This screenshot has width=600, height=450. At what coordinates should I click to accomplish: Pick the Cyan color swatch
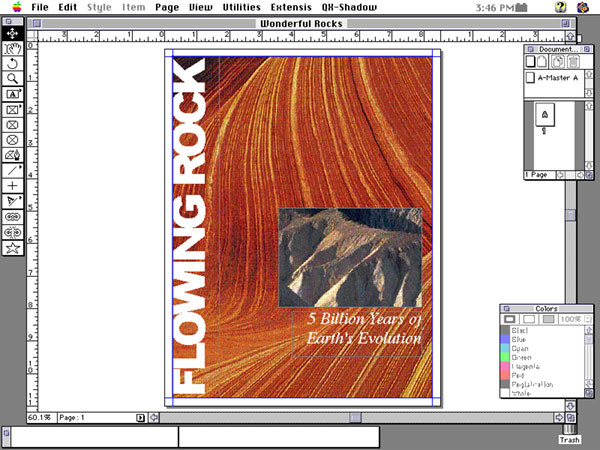[x=520, y=349]
